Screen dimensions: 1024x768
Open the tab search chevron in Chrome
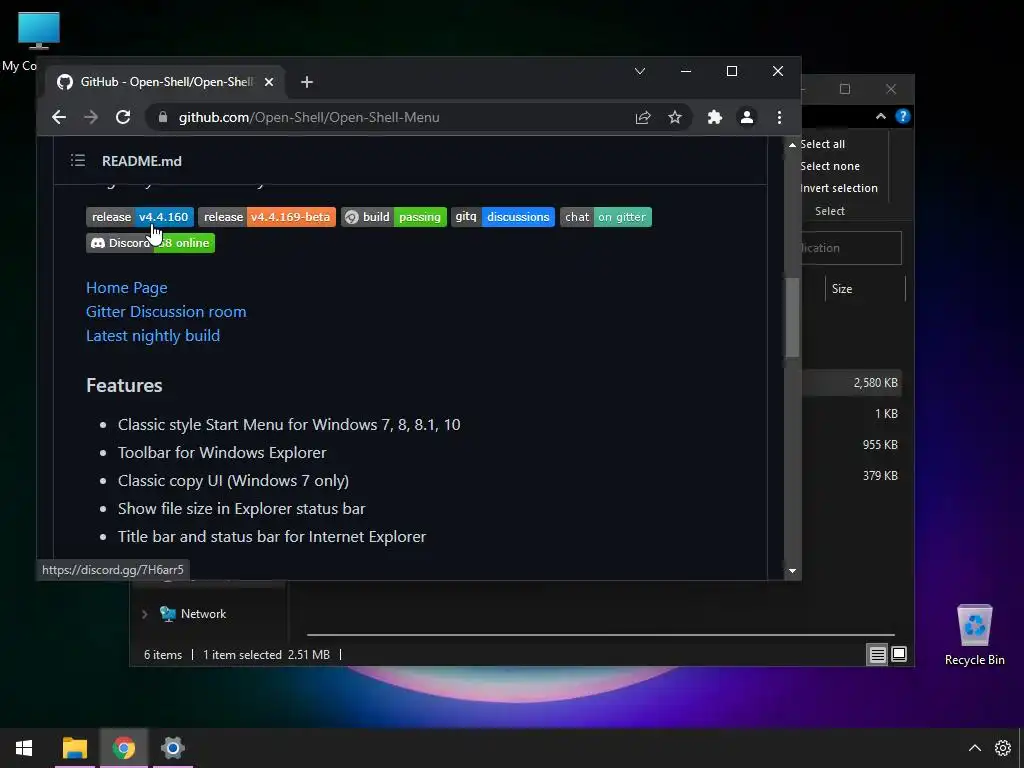pos(640,71)
